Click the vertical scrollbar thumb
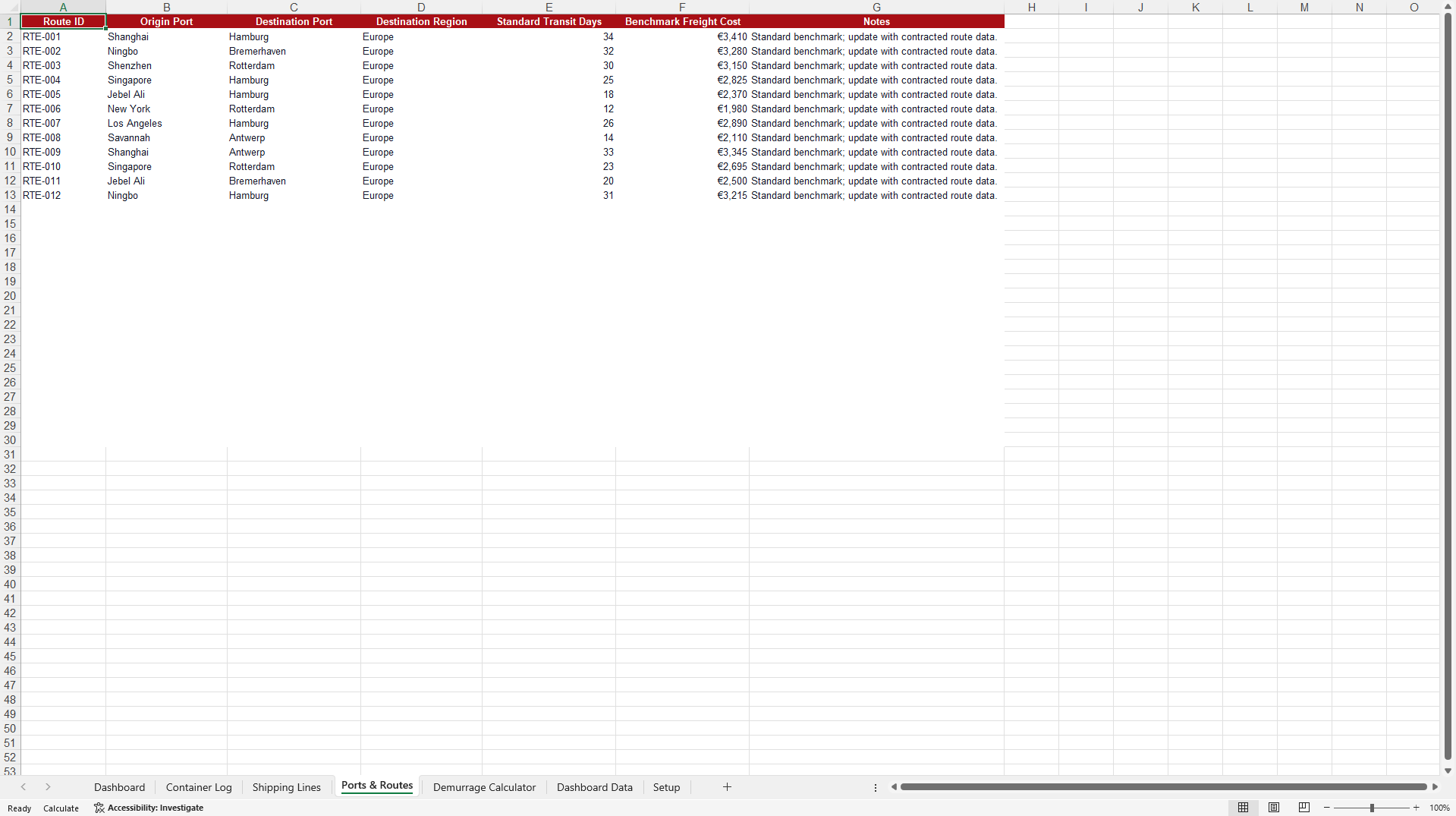Screen dimensions: 1456x816 [x=1448, y=386]
